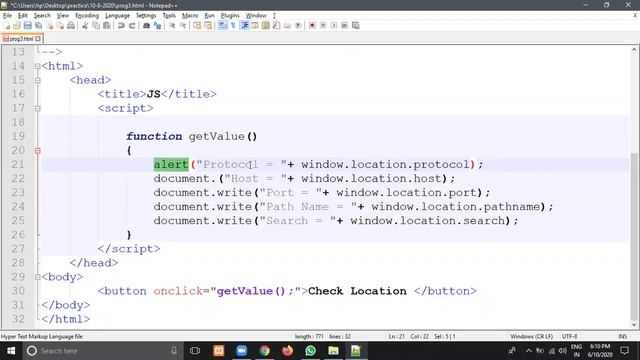
Task: Open WhatsApp from the taskbar
Action: point(310,351)
